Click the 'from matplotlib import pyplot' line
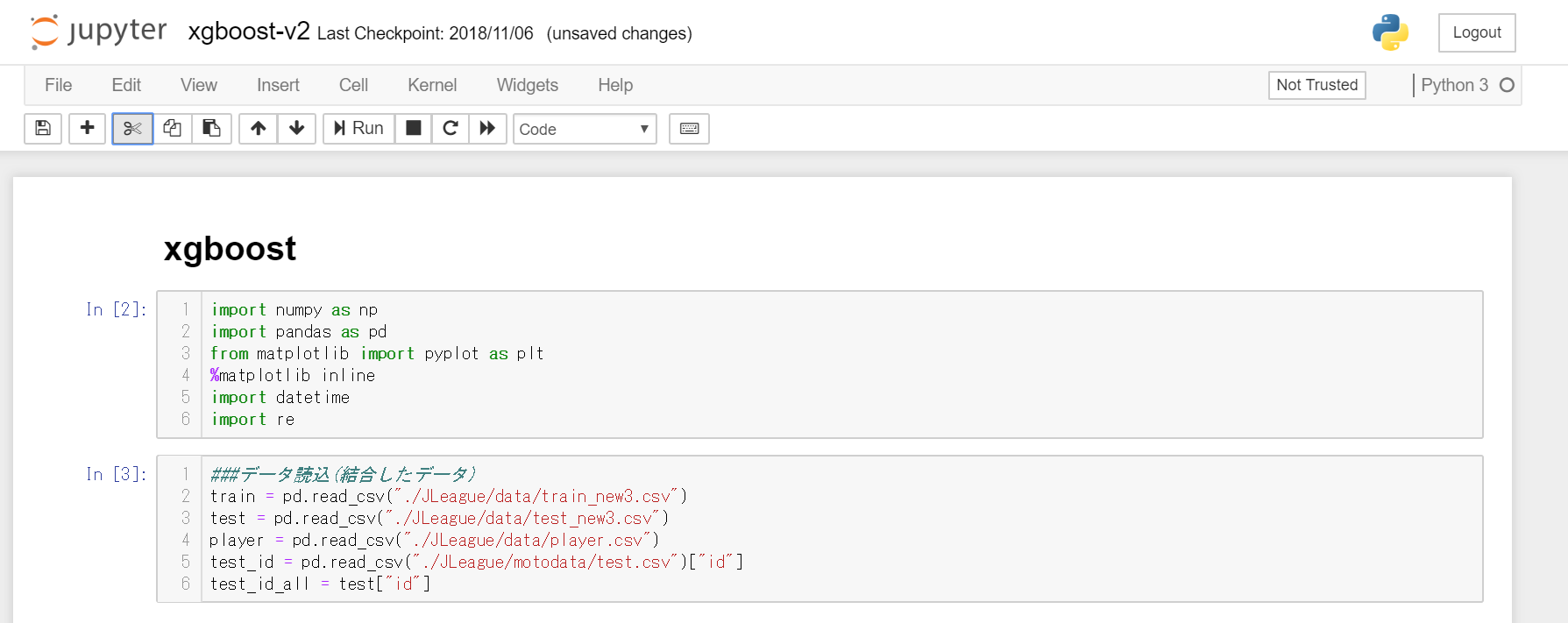The height and width of the screenshot is (623, 1568). (377, 354)
